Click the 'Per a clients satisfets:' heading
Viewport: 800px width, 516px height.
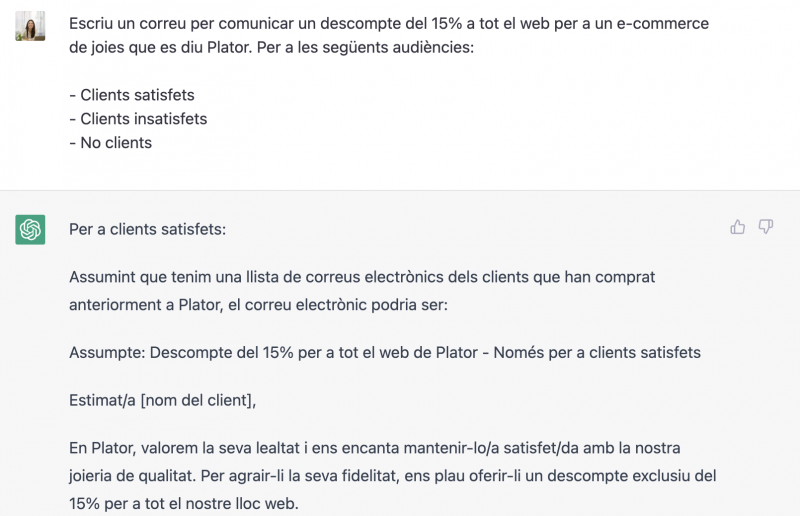click(147, 230)
